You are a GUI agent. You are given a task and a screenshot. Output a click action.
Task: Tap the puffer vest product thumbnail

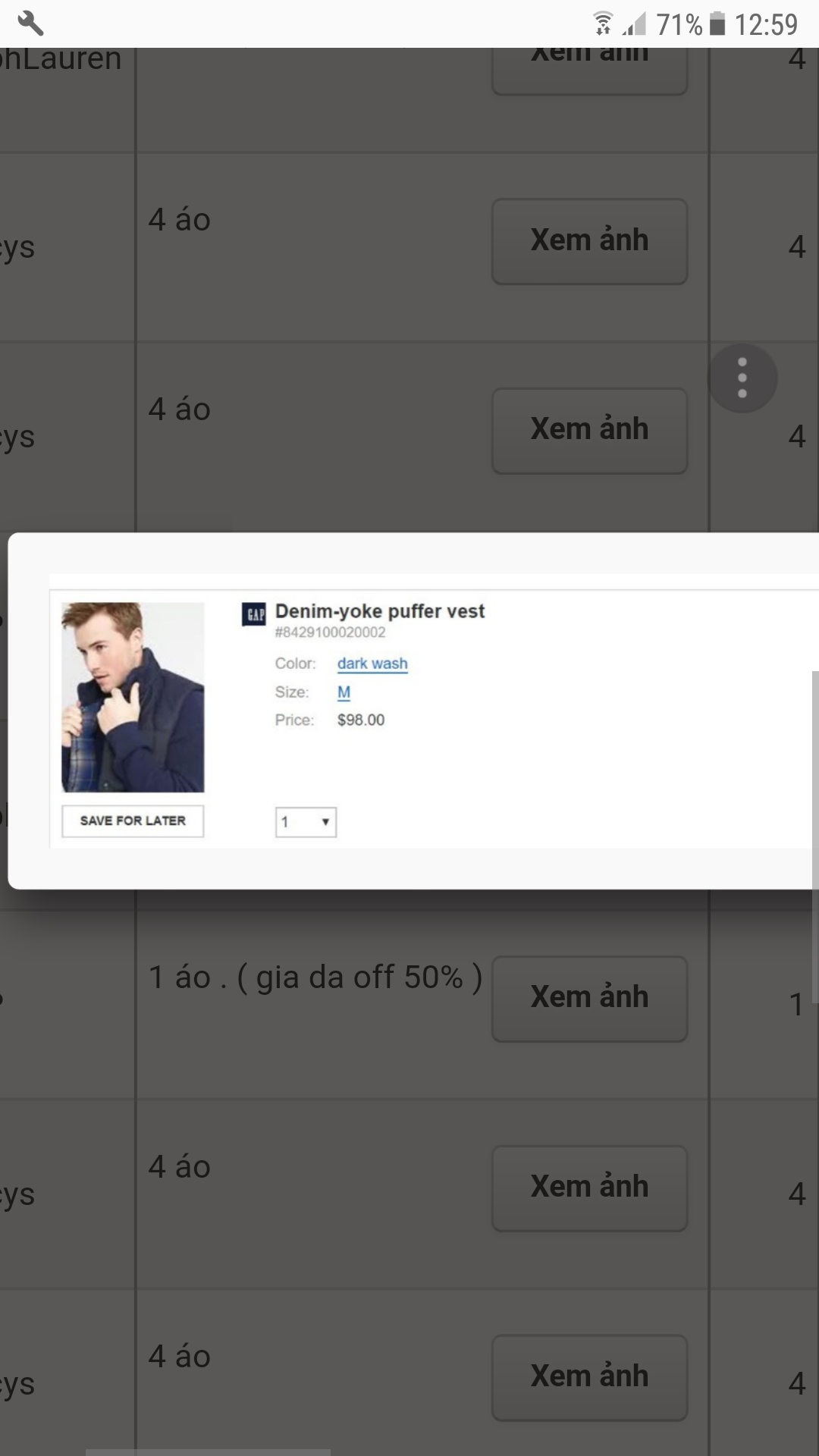[133, 697]
